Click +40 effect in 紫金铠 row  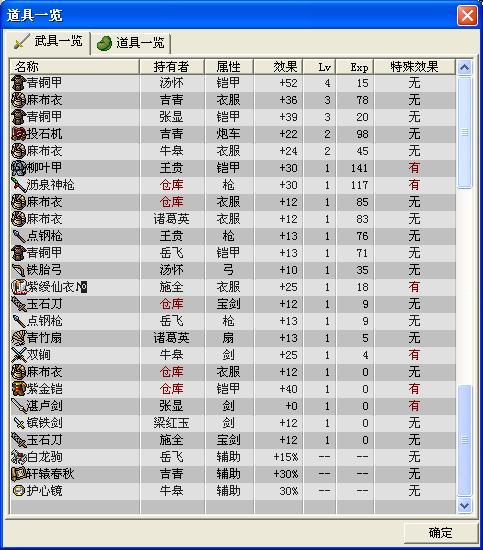coord(288,389)
